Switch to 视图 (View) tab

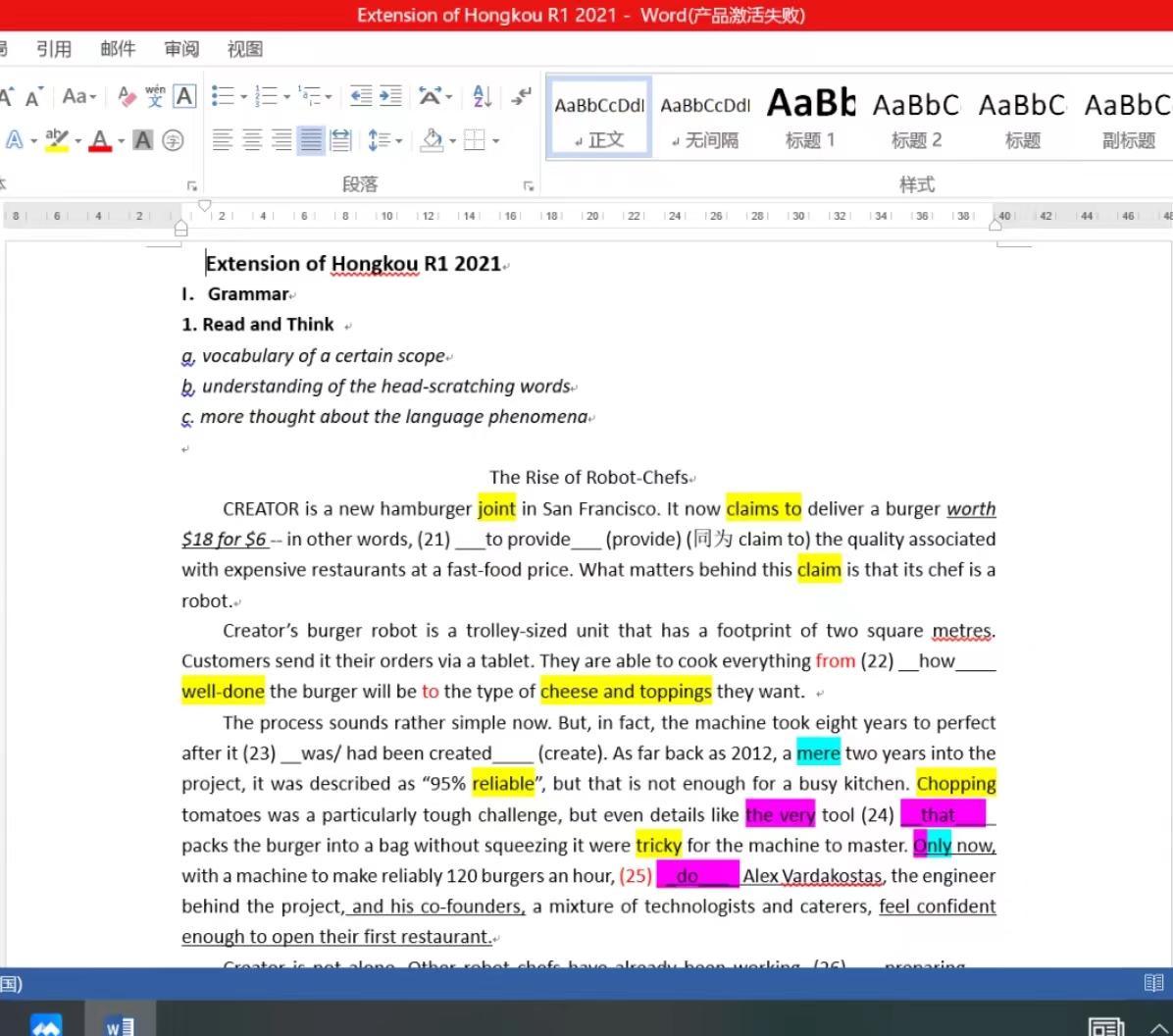pyautogui.click(x=245, y=49)
